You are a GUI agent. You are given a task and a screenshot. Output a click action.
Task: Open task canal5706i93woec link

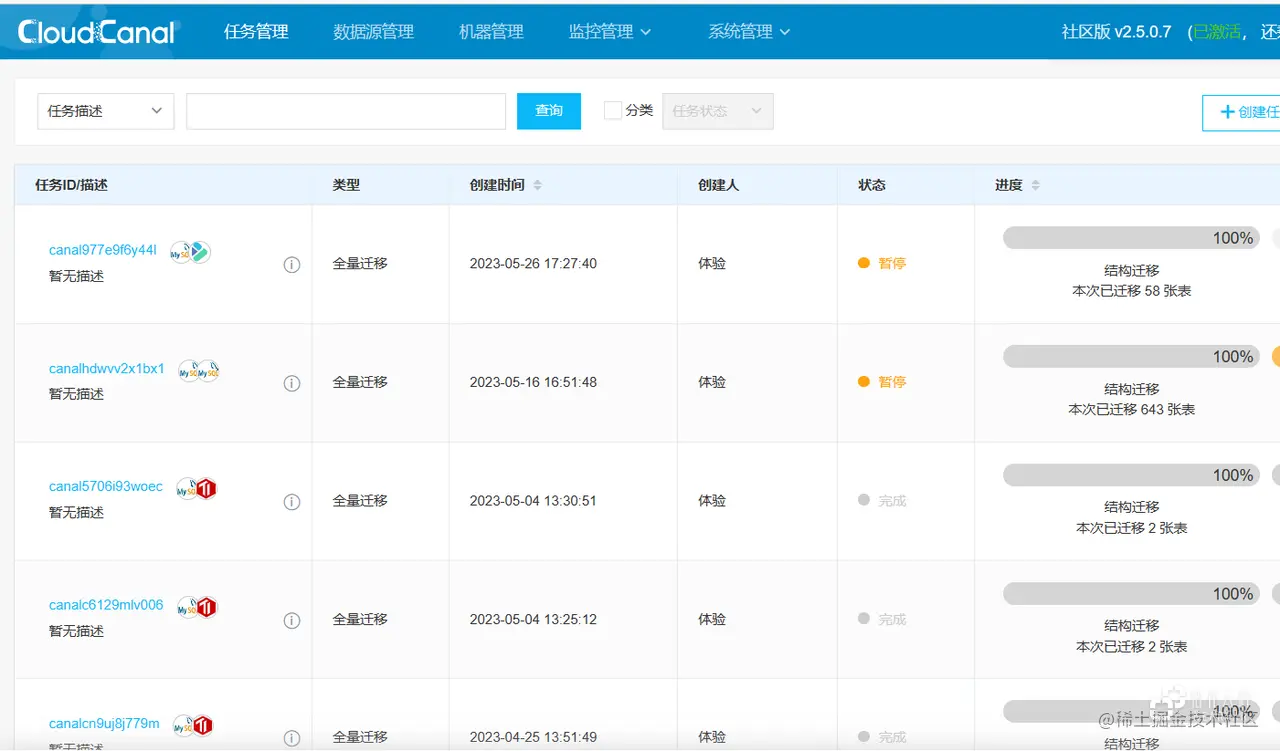pos(106,487)
